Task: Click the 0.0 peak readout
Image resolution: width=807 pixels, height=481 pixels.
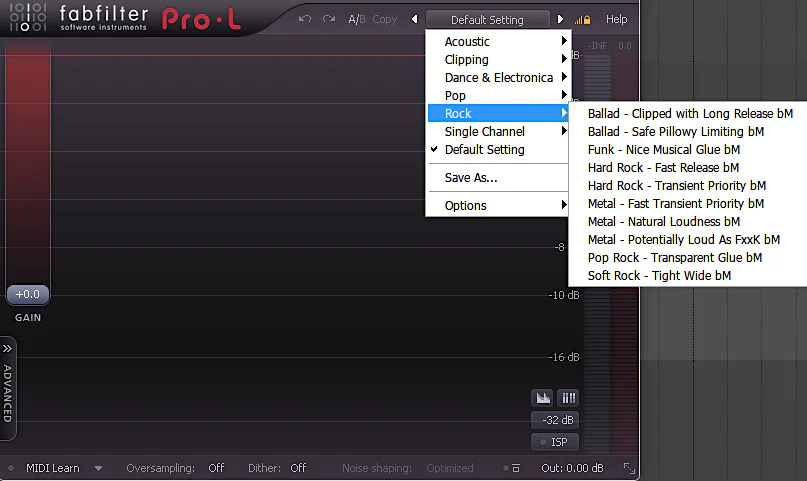Action: 625,46
